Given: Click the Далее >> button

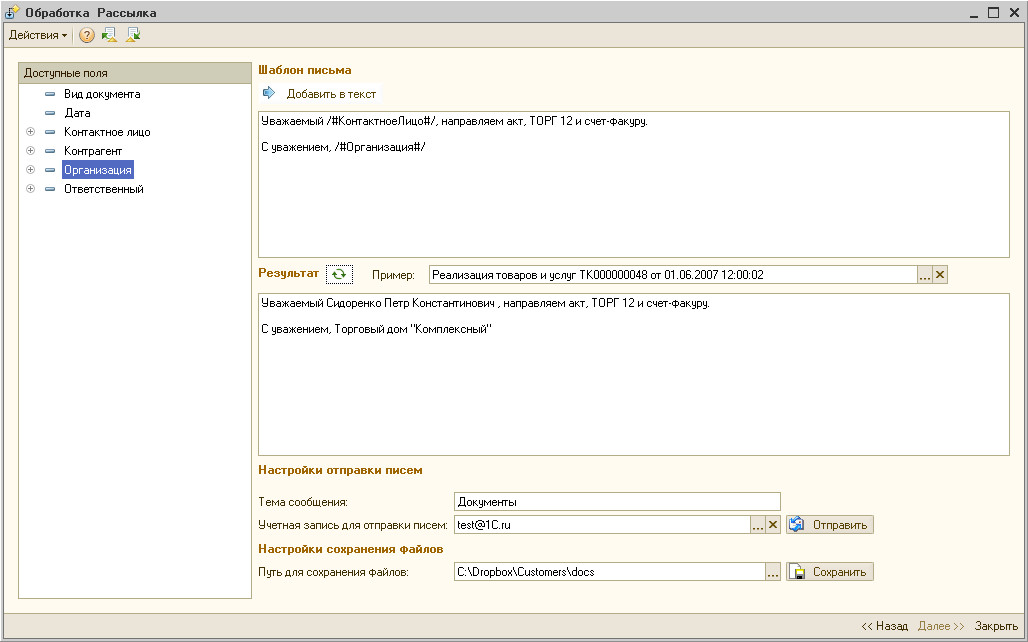Looking at the screenshot, I should [x=941, y=626].
